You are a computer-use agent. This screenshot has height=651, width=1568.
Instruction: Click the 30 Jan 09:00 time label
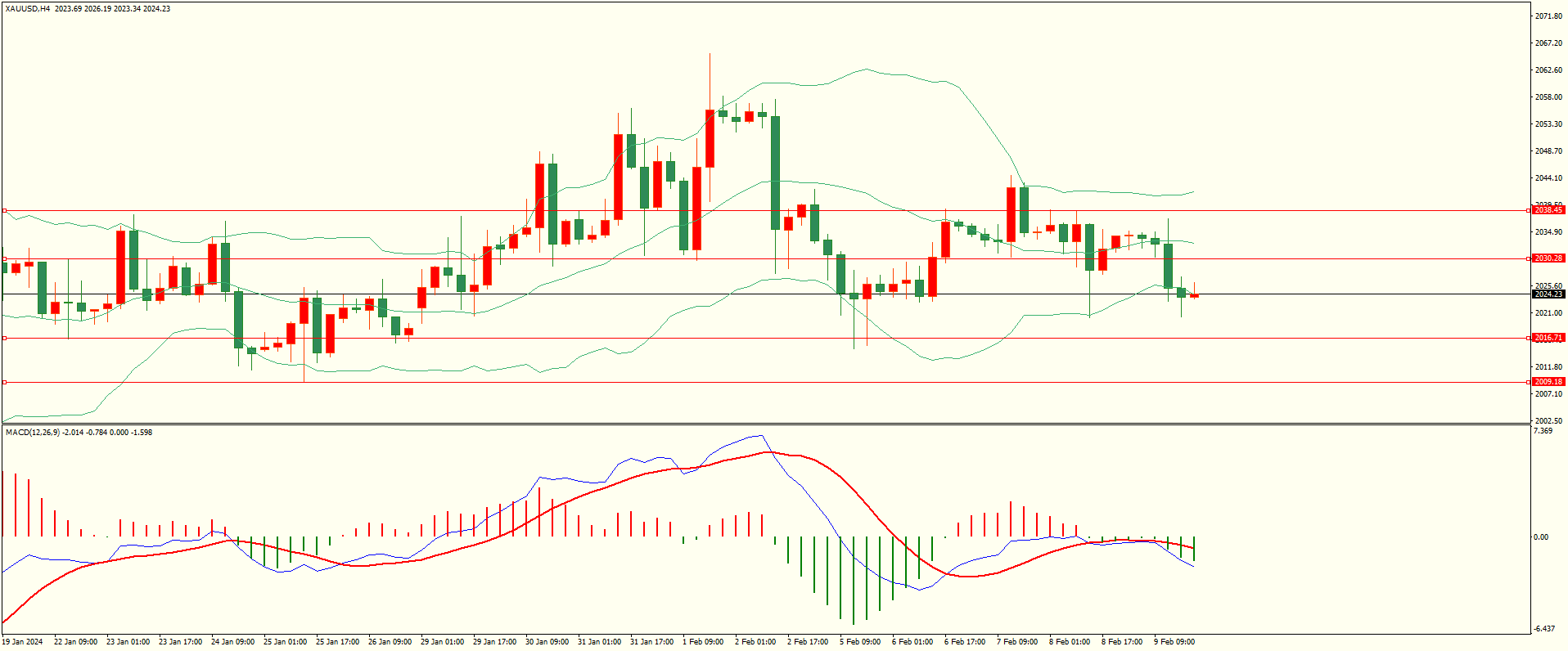(x=547, y=642)
